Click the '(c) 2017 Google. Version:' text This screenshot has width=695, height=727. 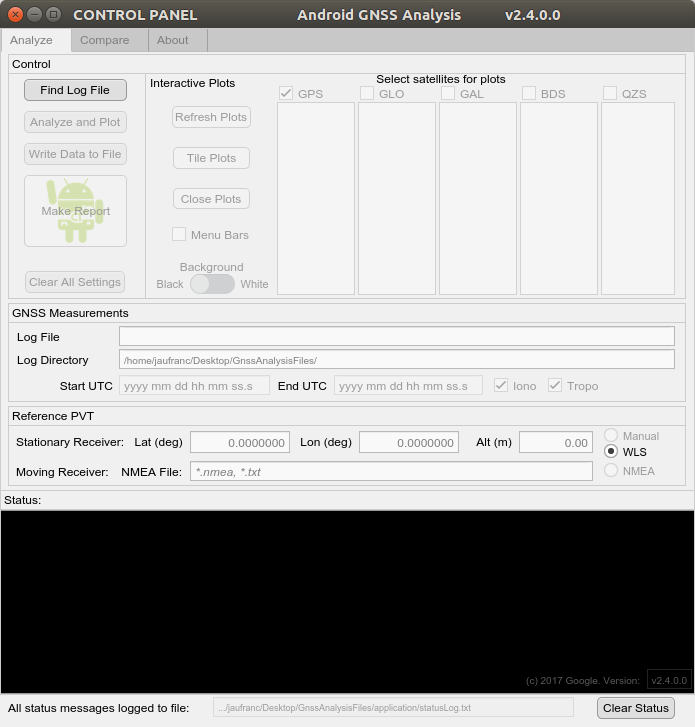coord(583,681)
